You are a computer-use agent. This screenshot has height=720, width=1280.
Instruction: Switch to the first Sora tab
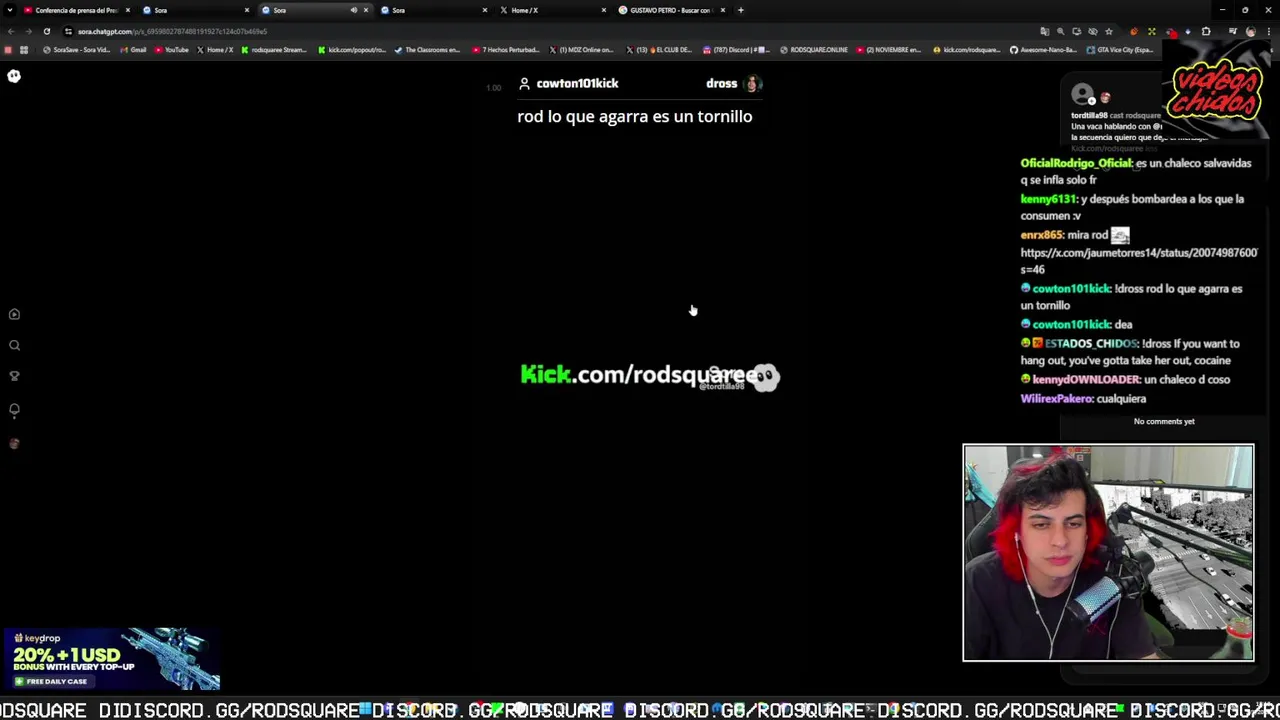[195, 10]
